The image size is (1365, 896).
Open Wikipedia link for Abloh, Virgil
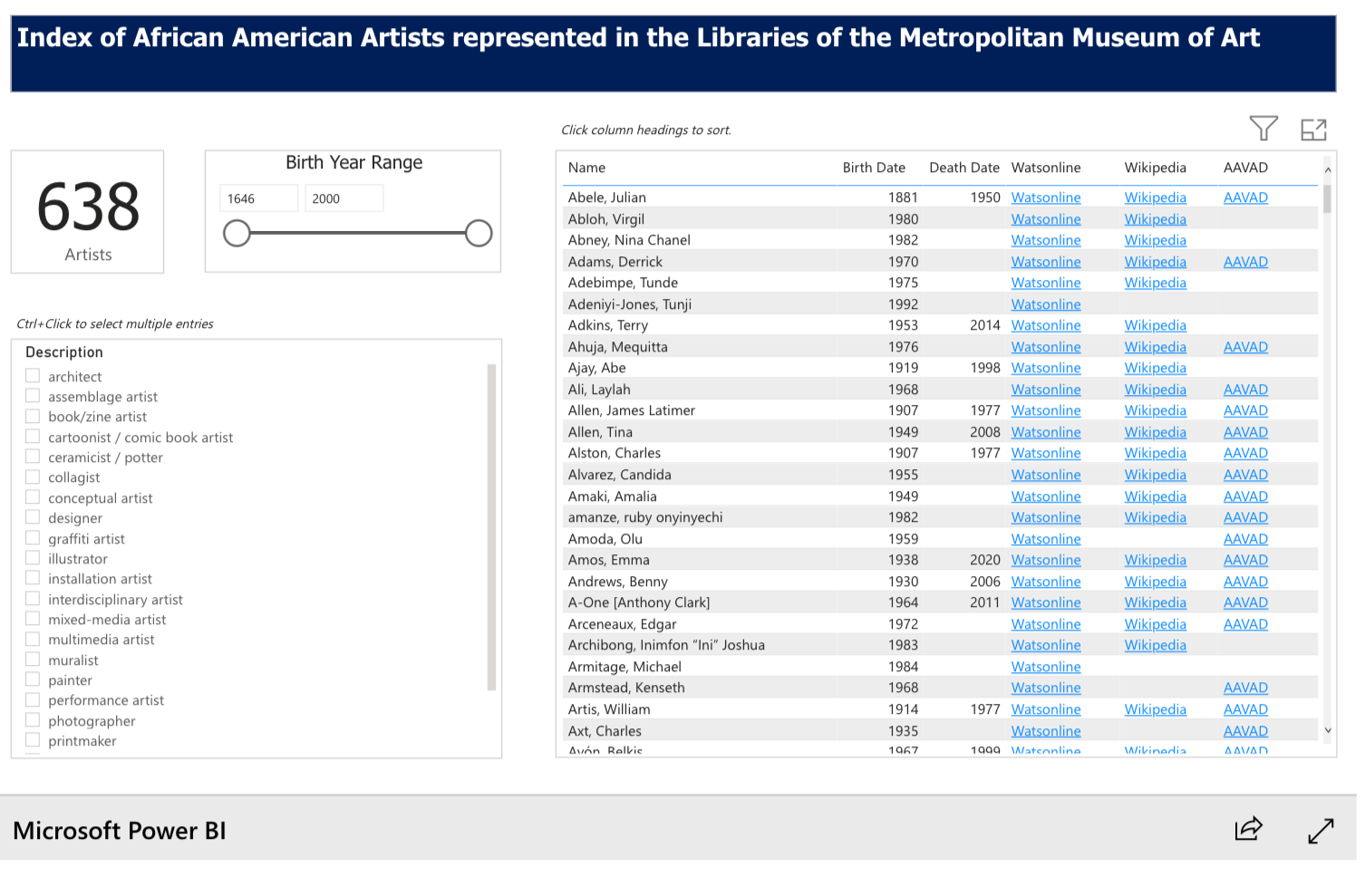(x=1155, y=219)
